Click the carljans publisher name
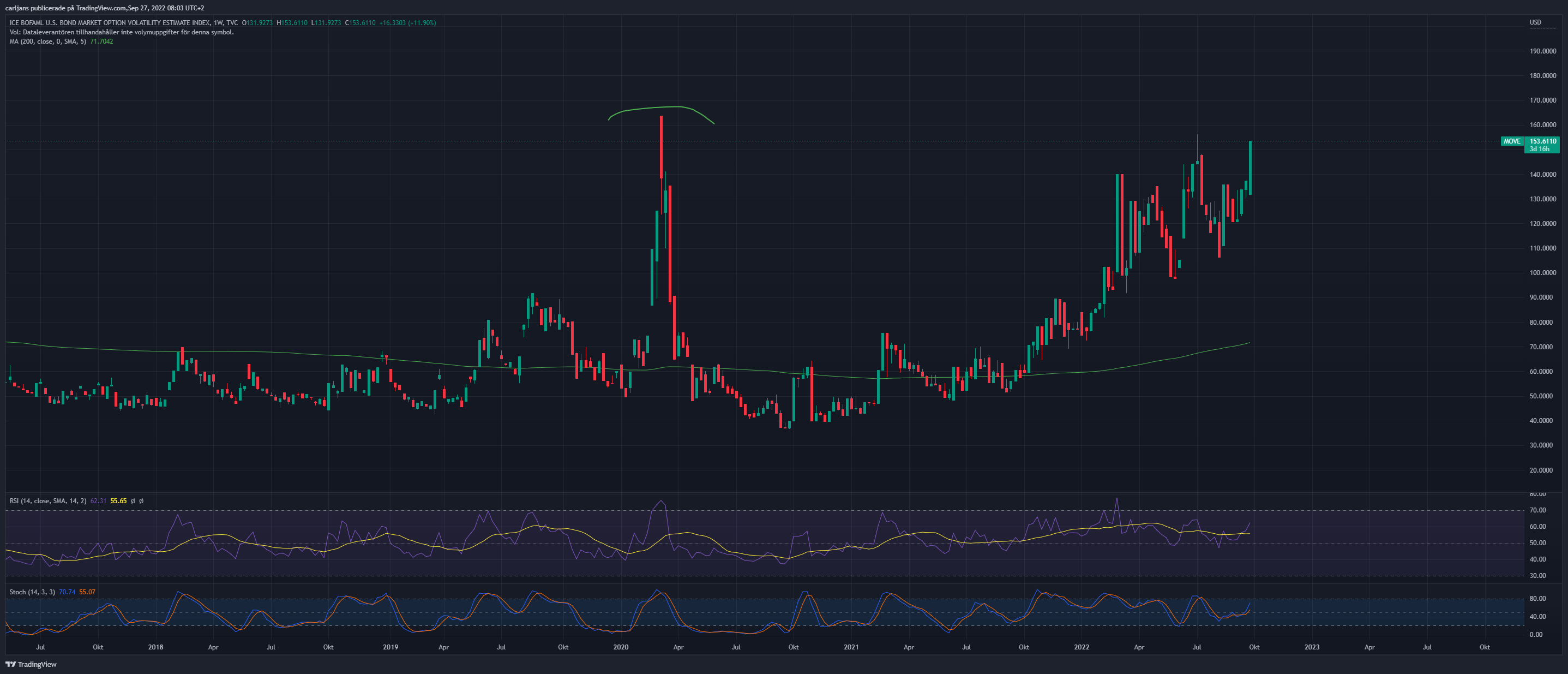Screen dimensions: 1568x674 point(17,8)
